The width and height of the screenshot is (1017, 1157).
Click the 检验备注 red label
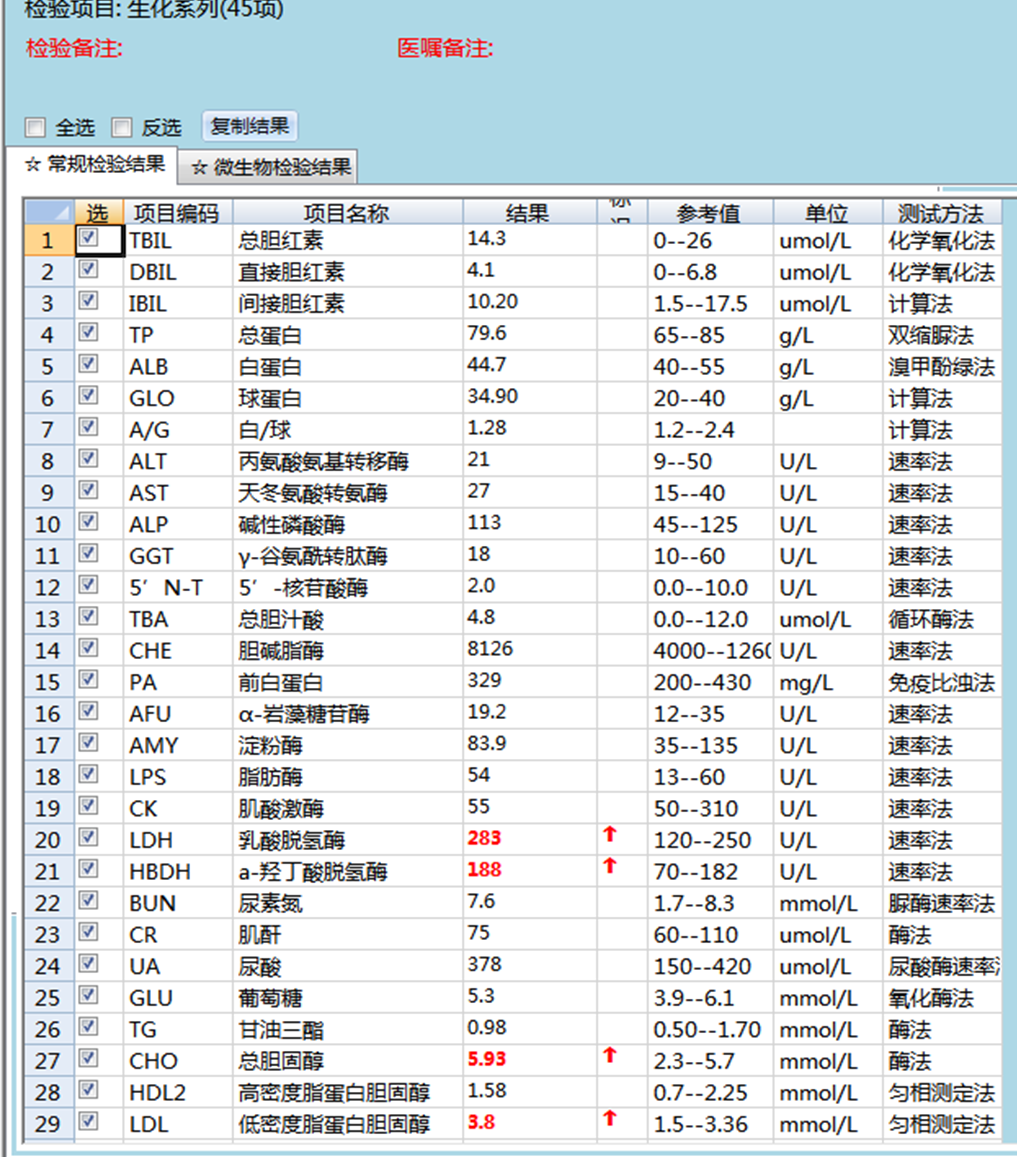(75, 48)
